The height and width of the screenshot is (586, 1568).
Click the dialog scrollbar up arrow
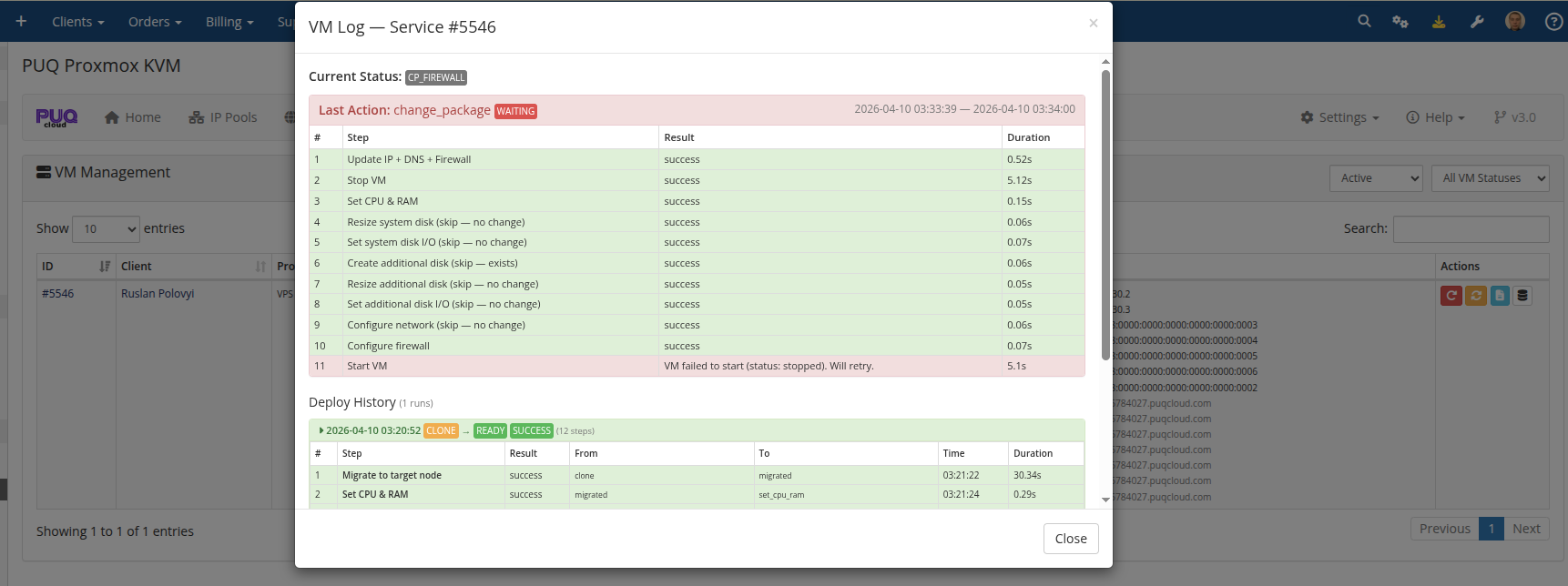pyautogui.click(x=1105, y=62)
